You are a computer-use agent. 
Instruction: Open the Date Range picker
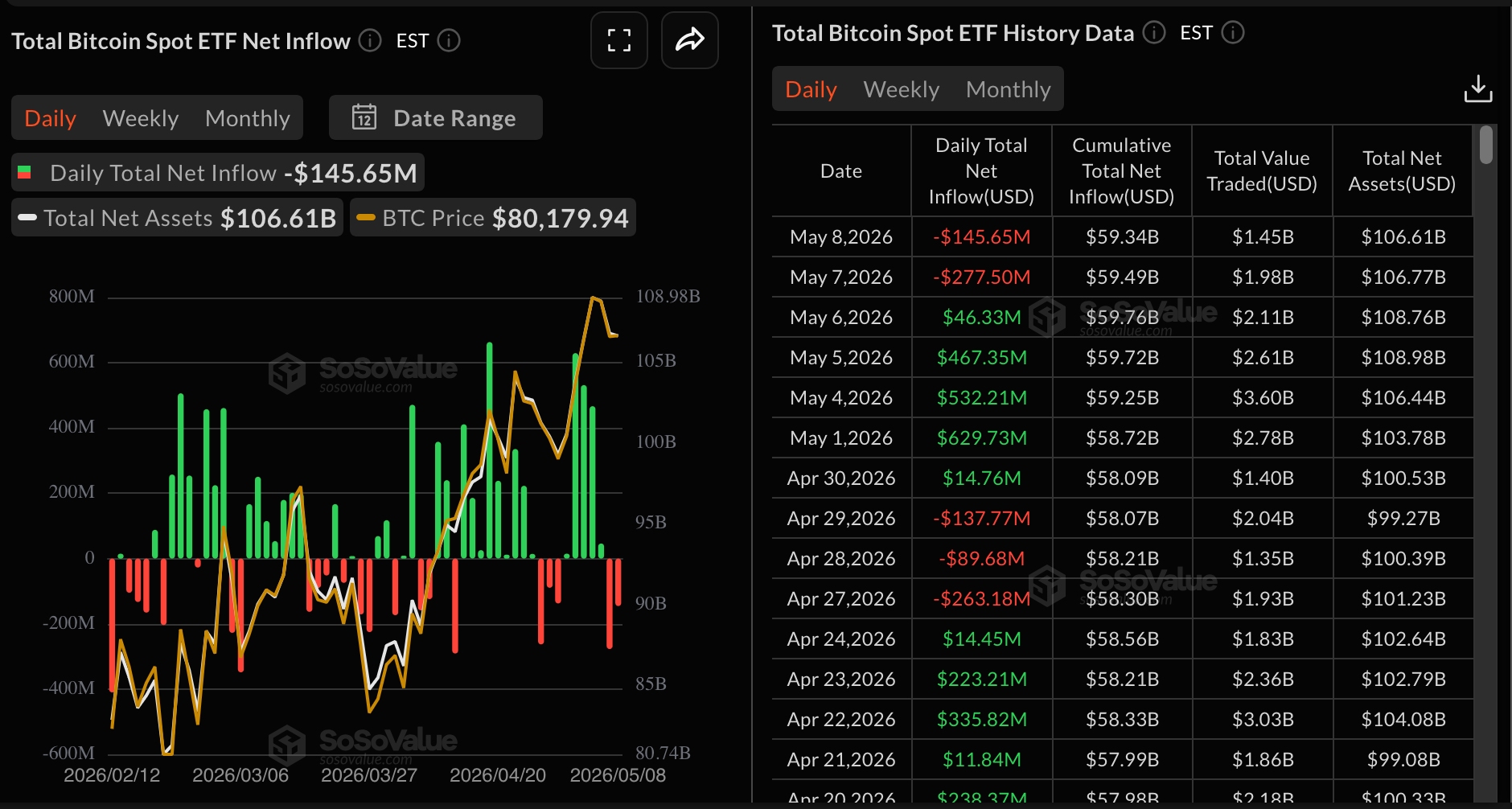click(436, 117)
